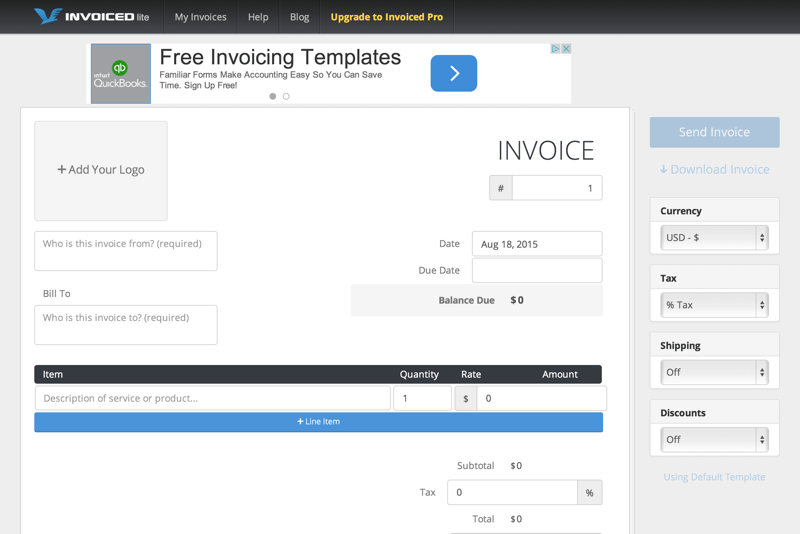Click the Rate column header
Screen dimensions: 800x534
click(471, 374)
